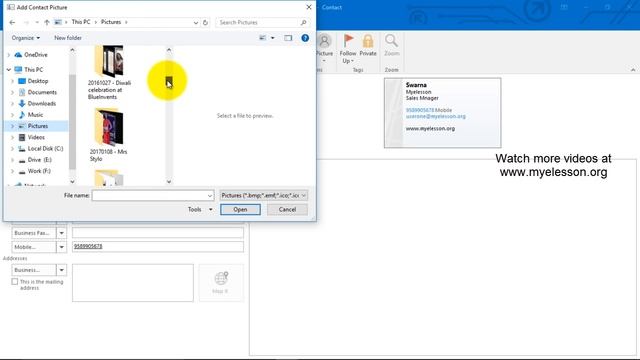This screenshot has height=360, width=640.
Task: Click the Open button
Action: (240, 209)
